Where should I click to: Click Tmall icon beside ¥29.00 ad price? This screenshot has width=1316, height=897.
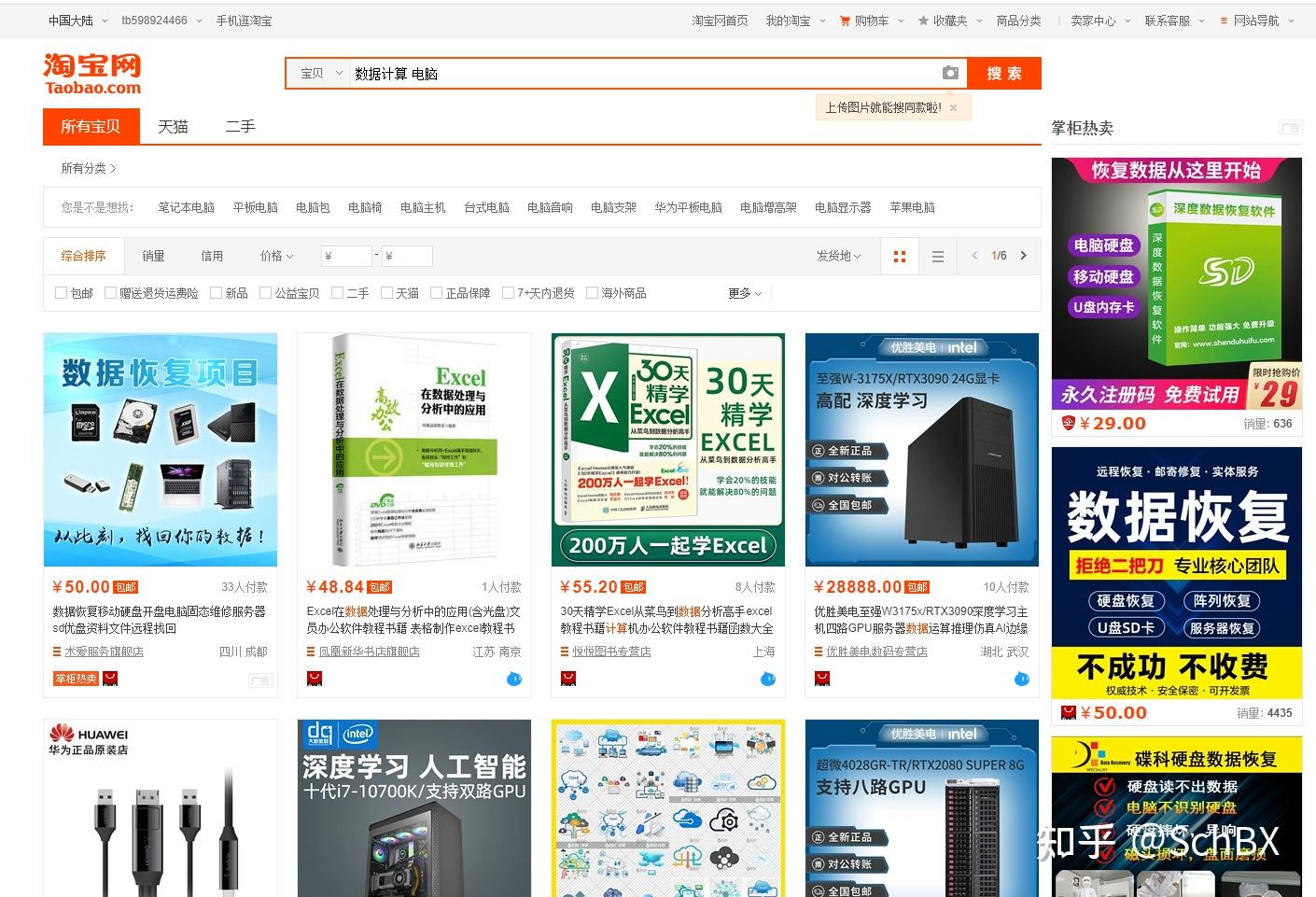(x=1069, y=423)
